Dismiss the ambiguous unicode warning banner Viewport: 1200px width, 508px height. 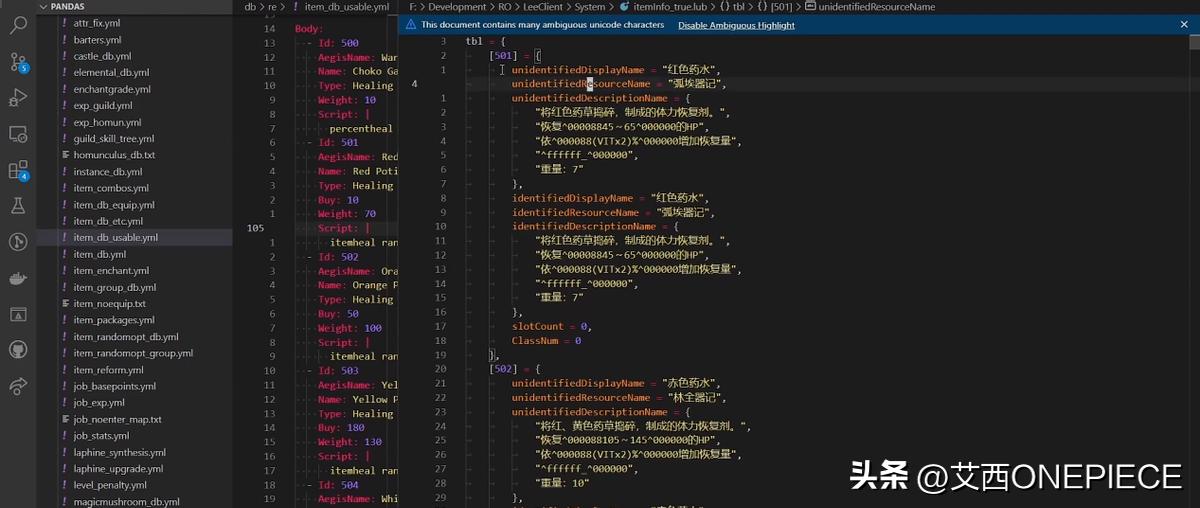click(x=1186, y=25)
